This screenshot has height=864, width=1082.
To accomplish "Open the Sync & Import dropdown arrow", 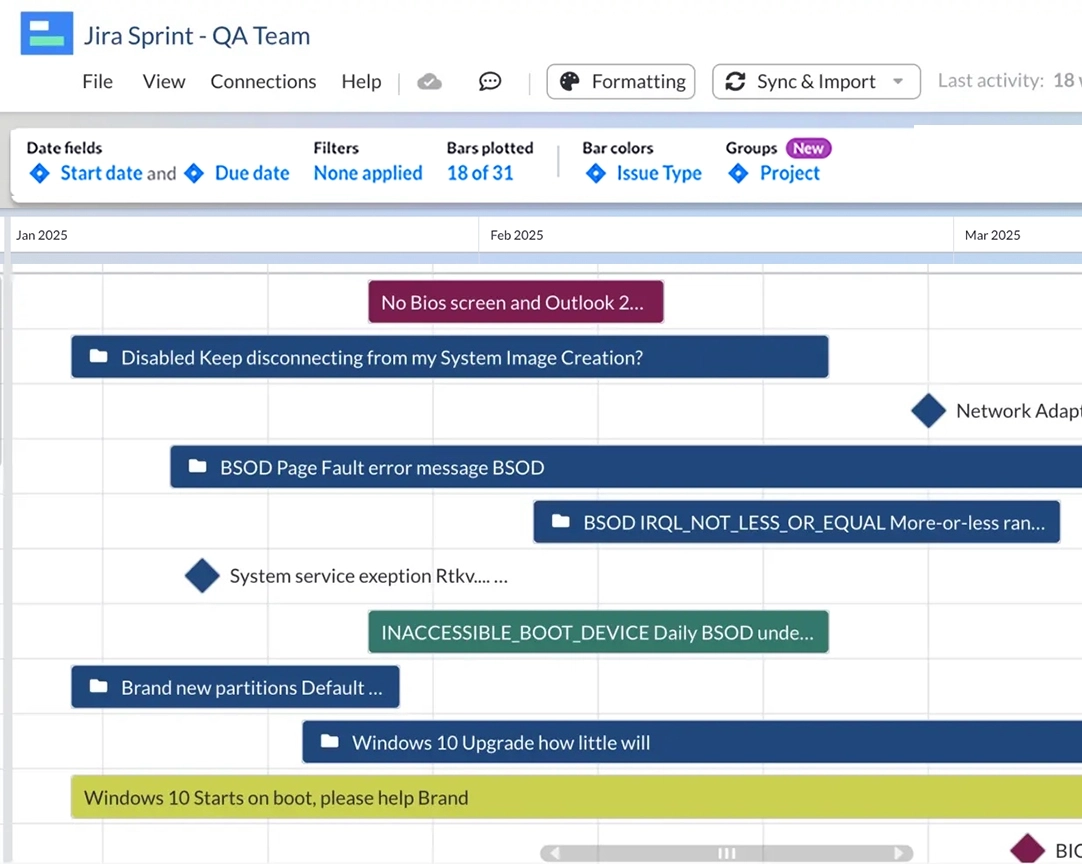I will click(x=897, y=81).
